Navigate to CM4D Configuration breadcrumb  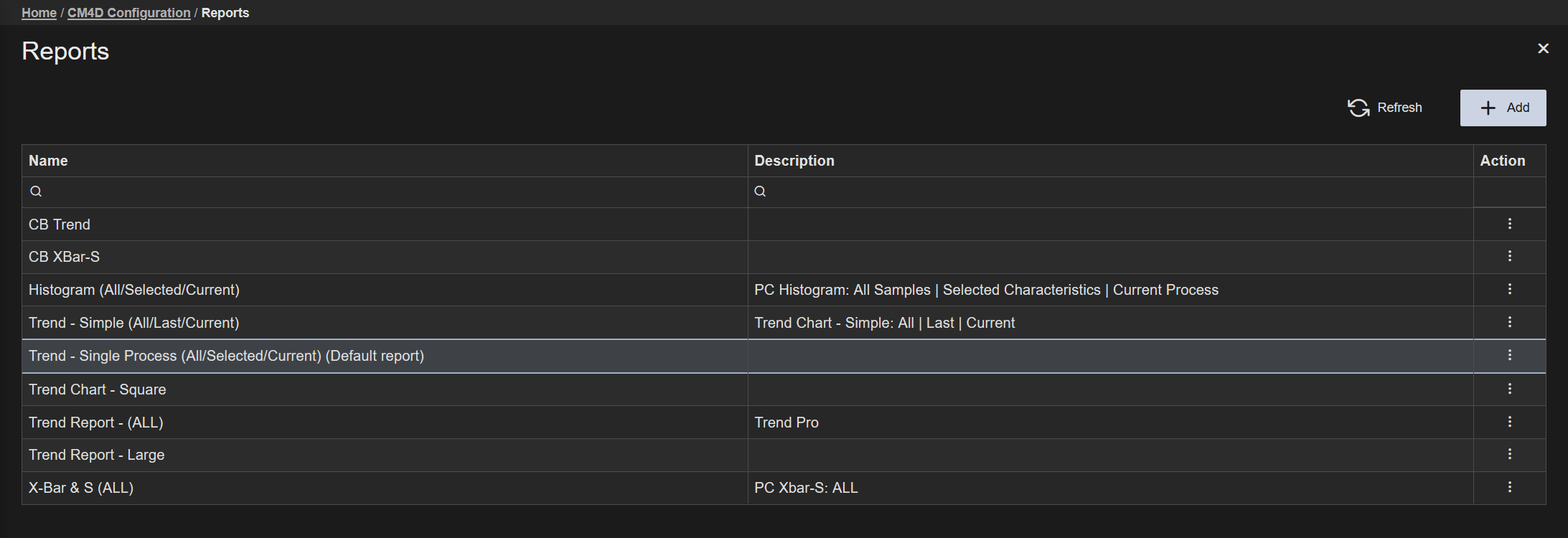pos(128,13)
